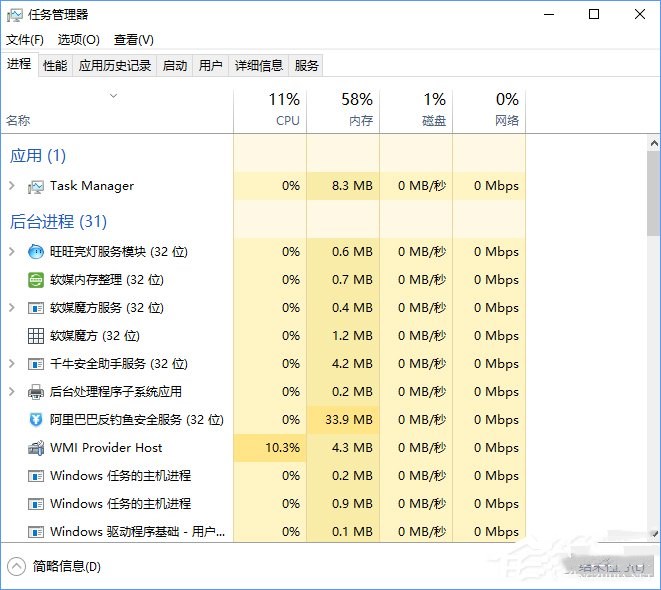Viewport: 661px width, 590px height.
Task: Click the 软媒魔方服务 process icon
Action: [x=36, y=308]
